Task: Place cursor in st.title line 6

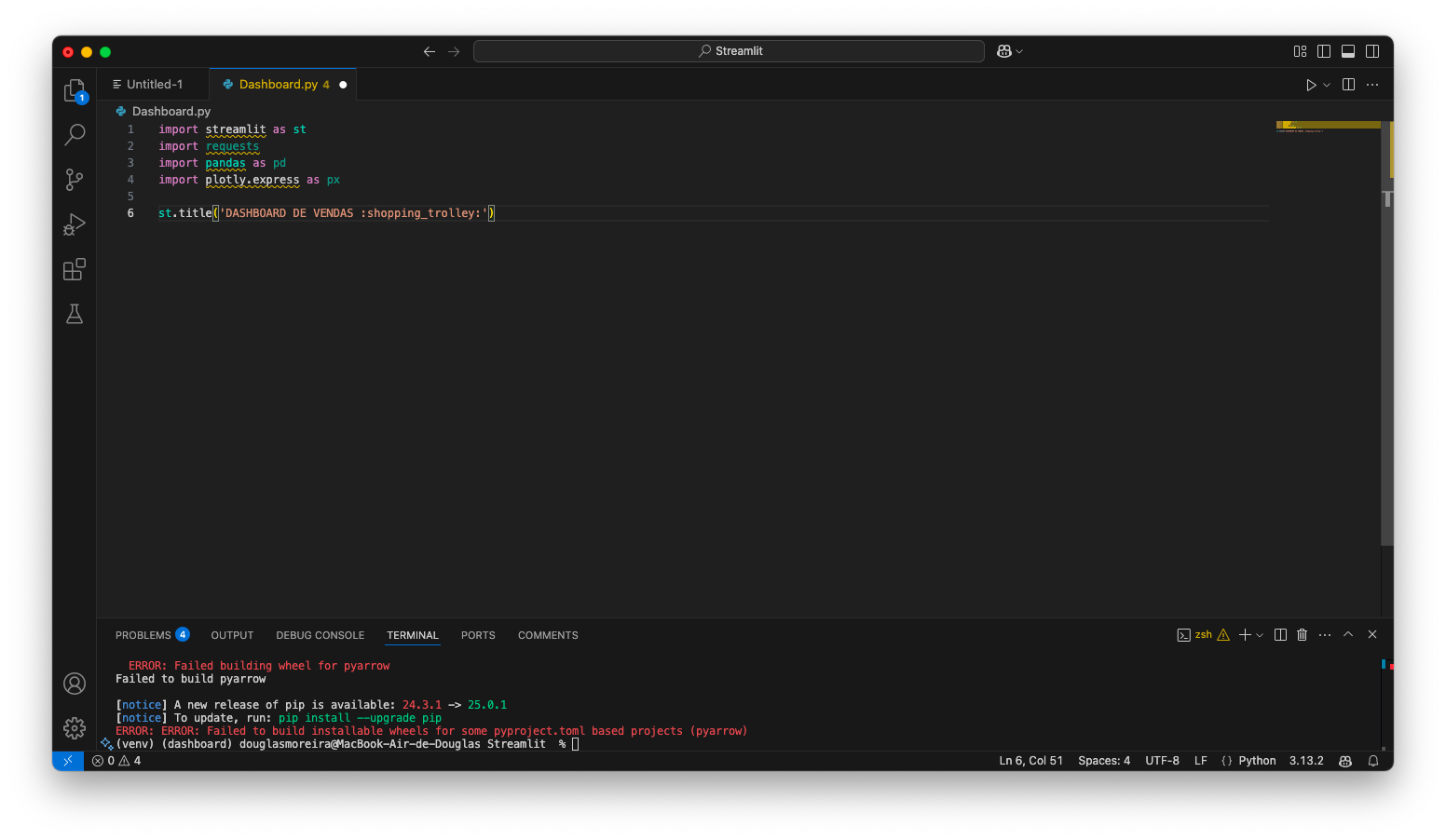Action: coord(326,213)
